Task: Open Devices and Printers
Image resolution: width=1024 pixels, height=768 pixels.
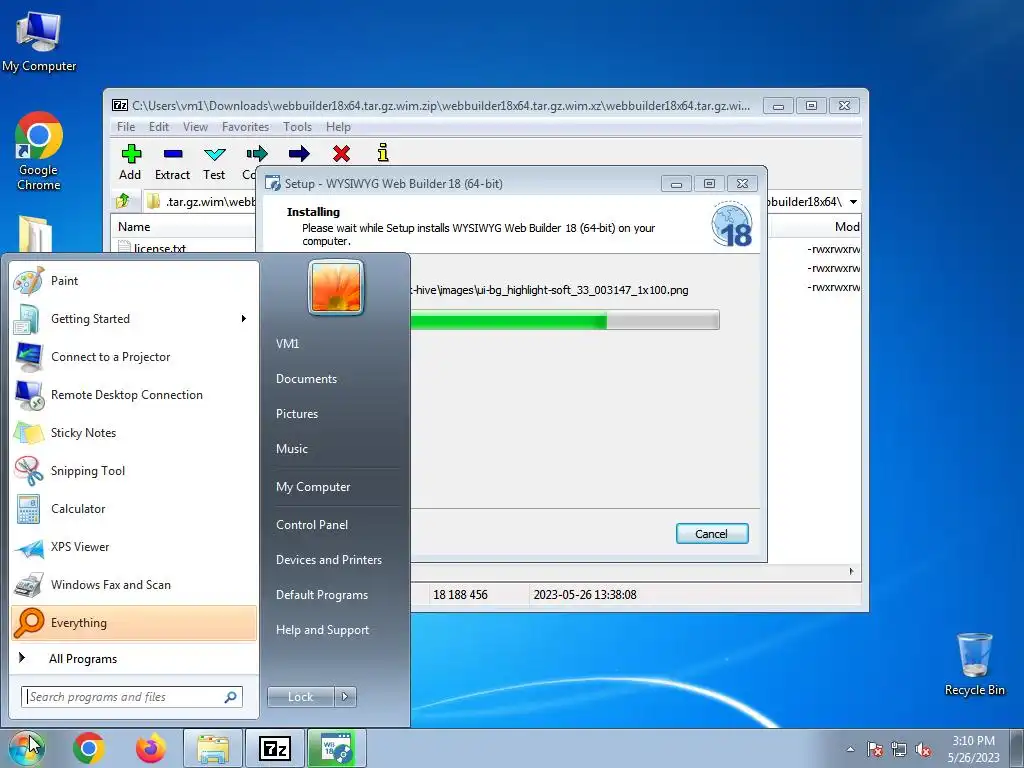Action: 328,560
